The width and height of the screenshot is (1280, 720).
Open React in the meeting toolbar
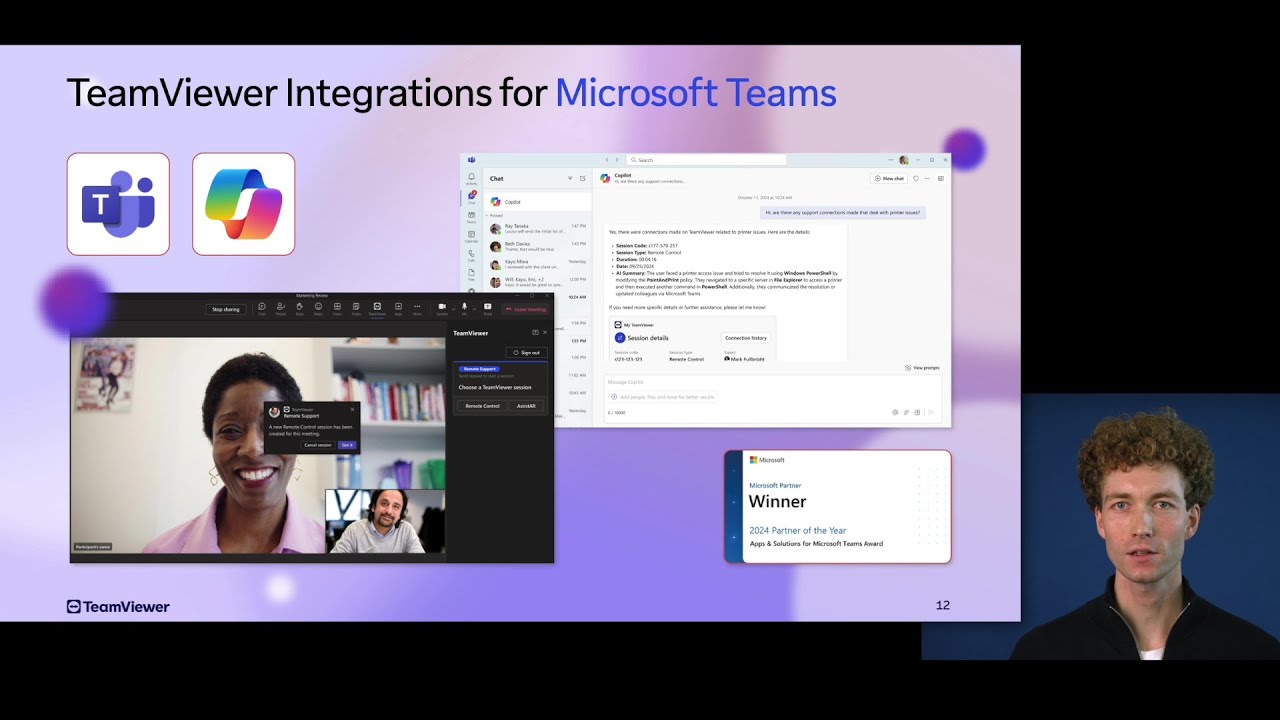[319, 308]
